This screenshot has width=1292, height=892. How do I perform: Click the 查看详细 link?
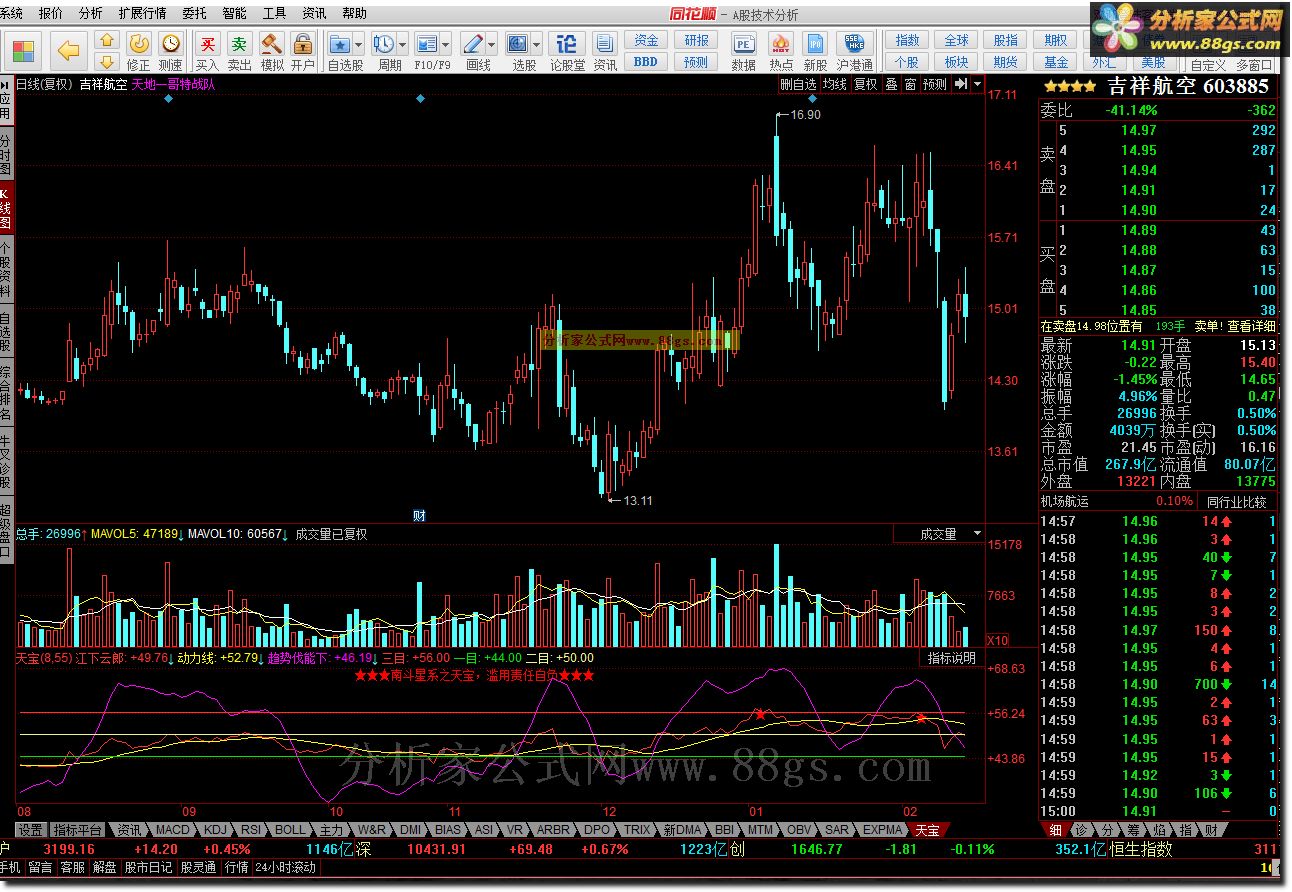point(1252,326)
